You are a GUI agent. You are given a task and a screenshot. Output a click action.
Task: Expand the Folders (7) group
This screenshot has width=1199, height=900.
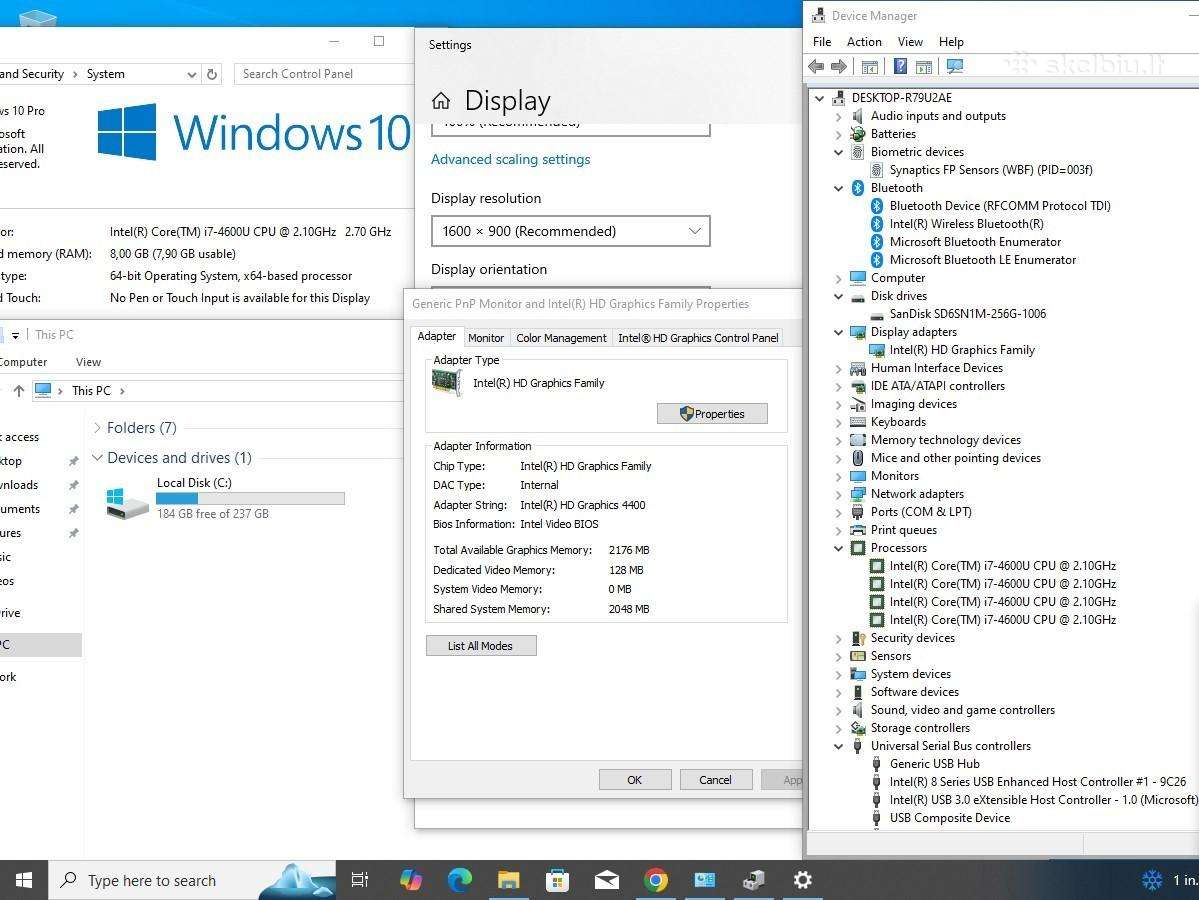point(97,427)
